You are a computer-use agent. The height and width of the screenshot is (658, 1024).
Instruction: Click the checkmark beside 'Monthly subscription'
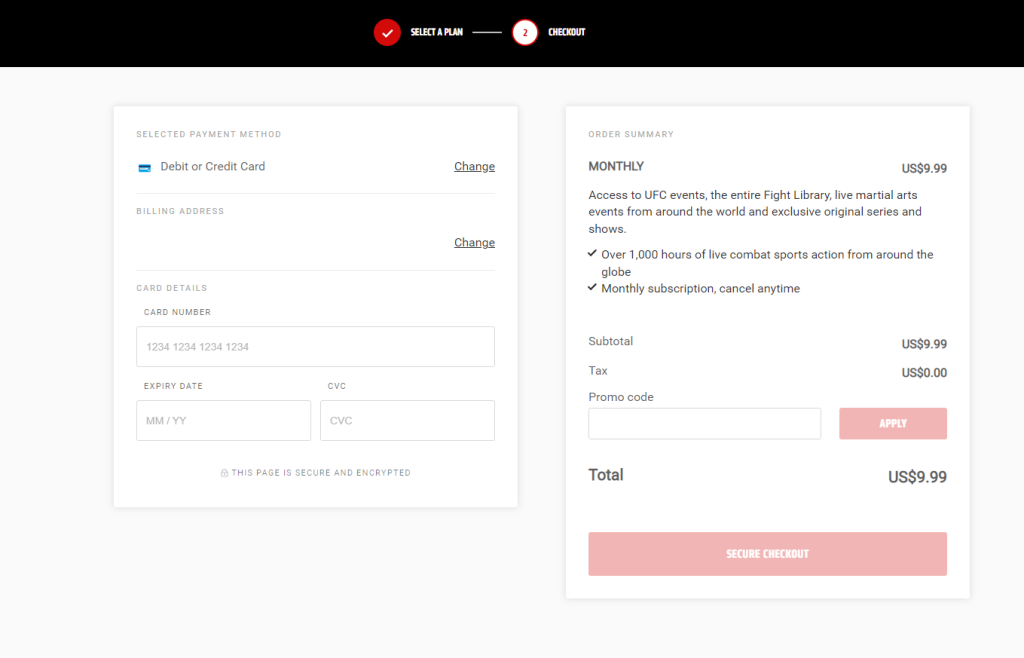592,287
